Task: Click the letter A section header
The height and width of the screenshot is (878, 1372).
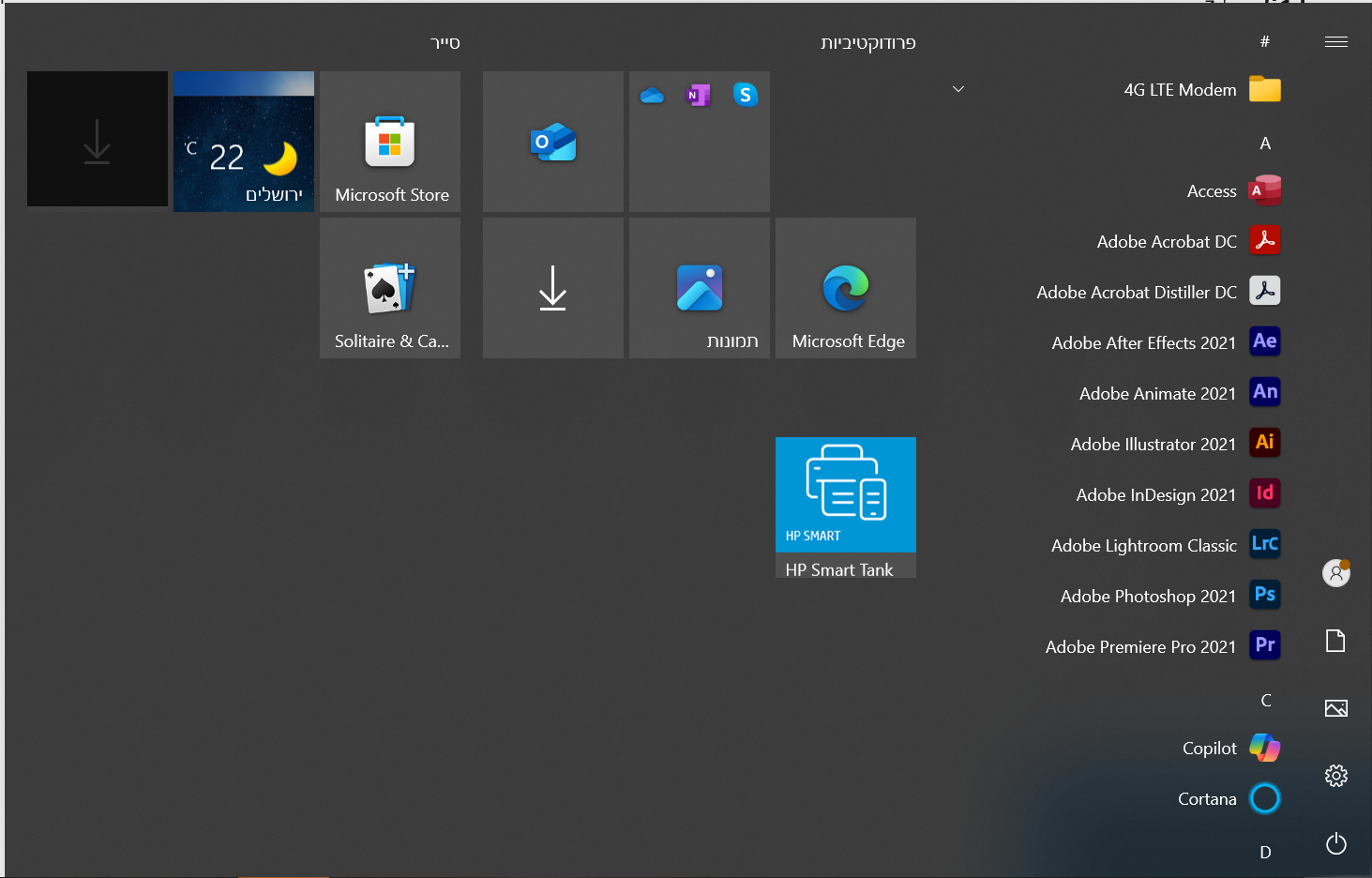Action: [1265, 144]
